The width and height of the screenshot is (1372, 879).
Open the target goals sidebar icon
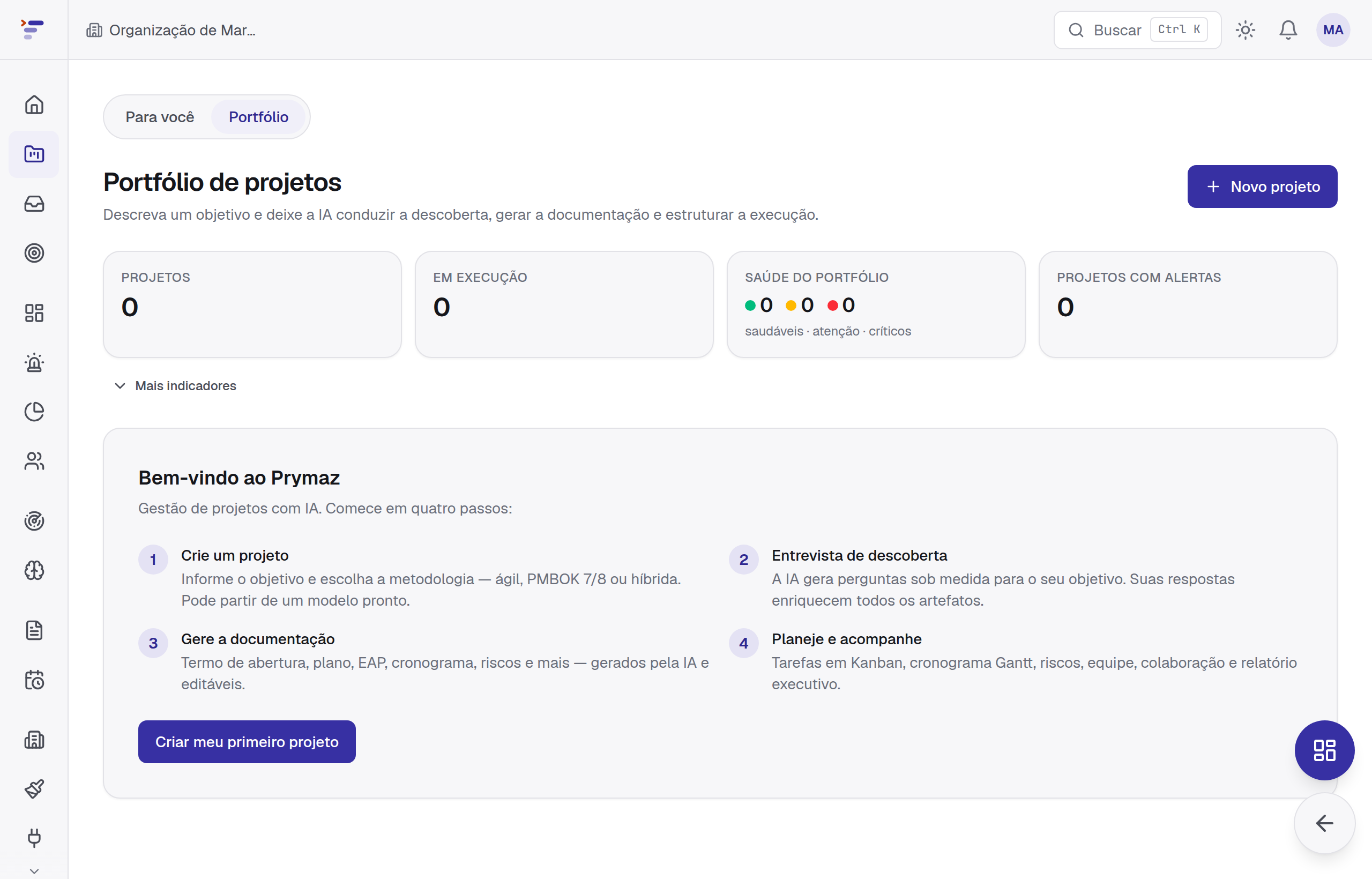point(34,253)
